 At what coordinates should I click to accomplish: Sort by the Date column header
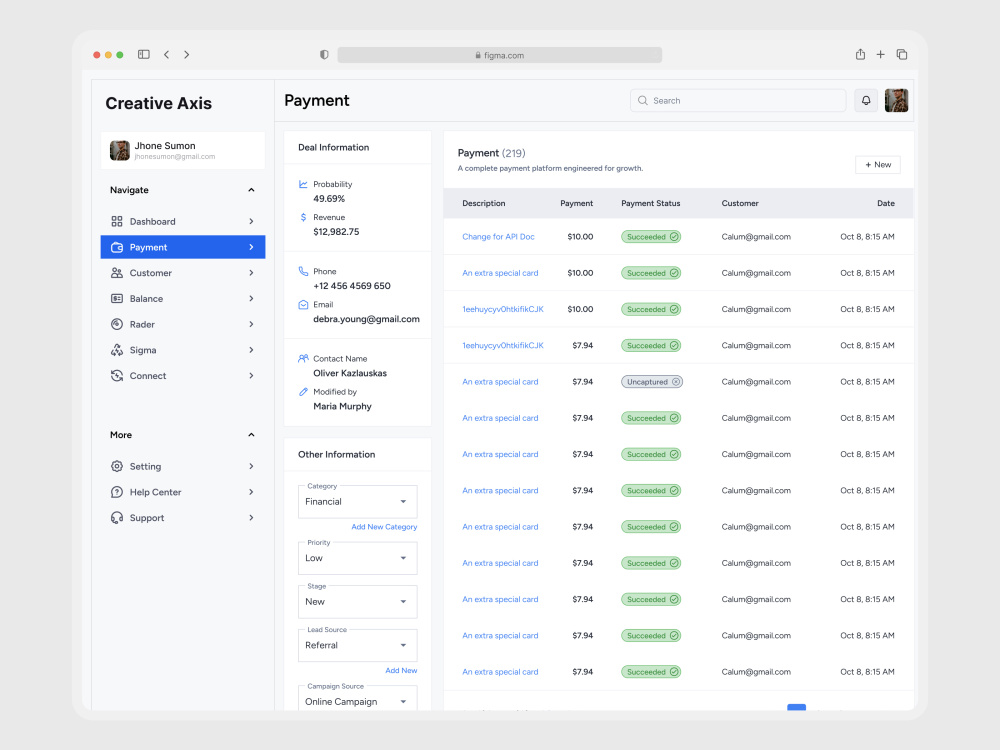(885, 203)
